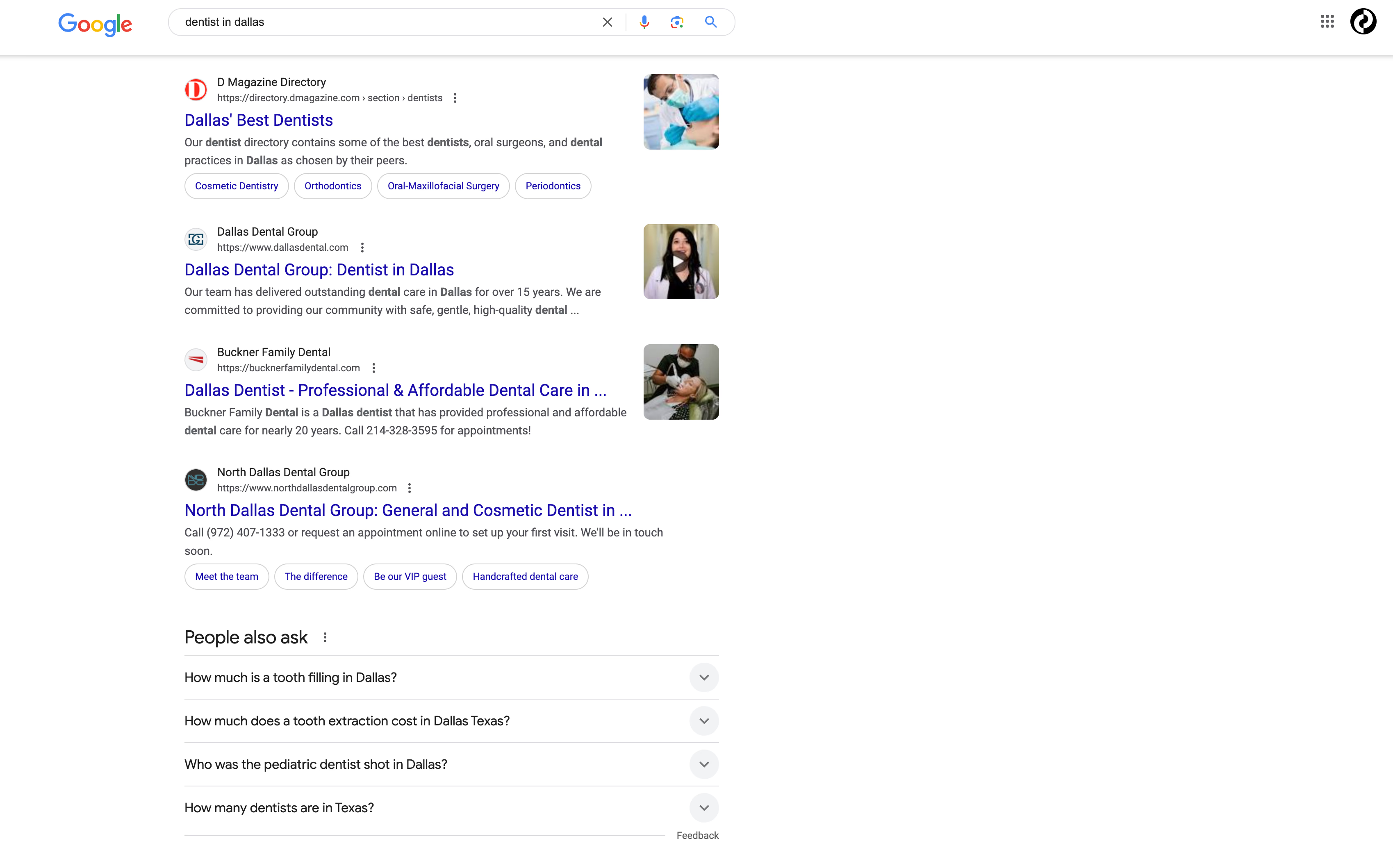1393x868 pixels.
Task: Expand pediatric dentist shot in Dallas question
Action: pyautogui.click(x=451, y=765)
